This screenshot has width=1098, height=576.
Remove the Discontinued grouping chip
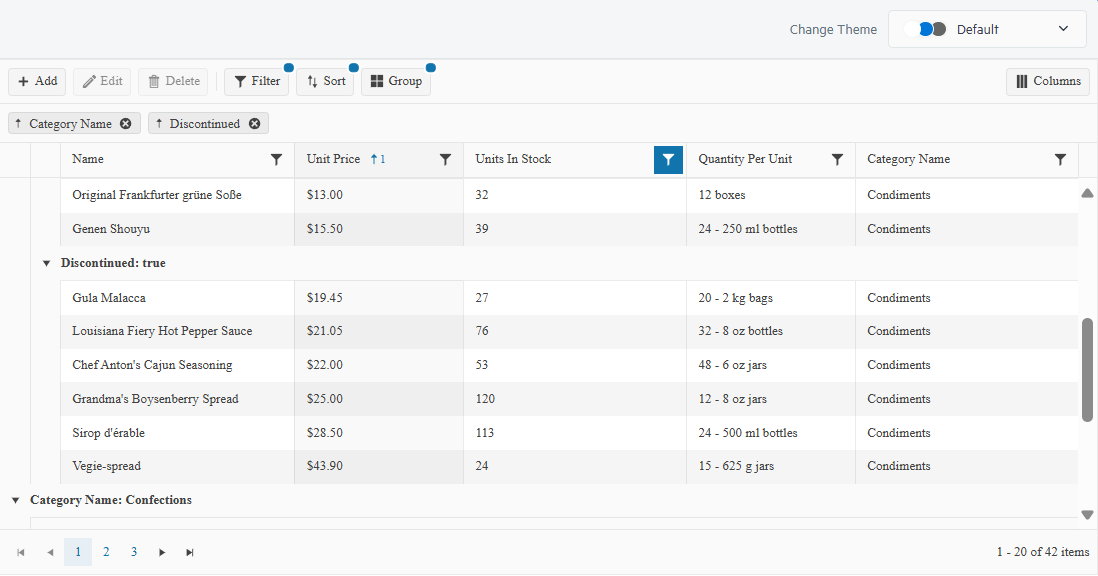(x=254, y=123)
